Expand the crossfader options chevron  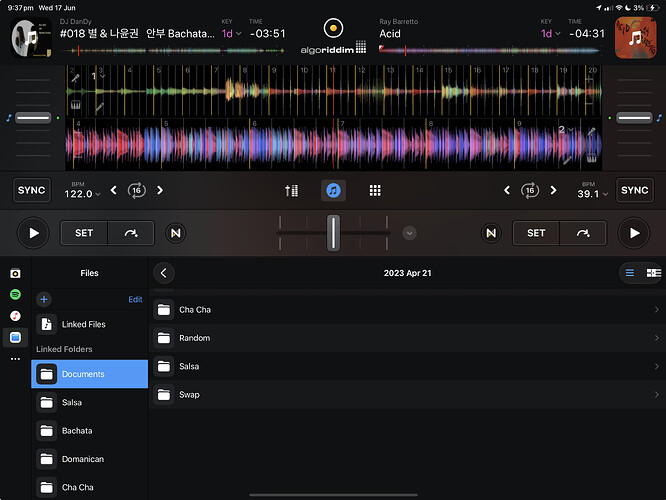tap(409, 233)
